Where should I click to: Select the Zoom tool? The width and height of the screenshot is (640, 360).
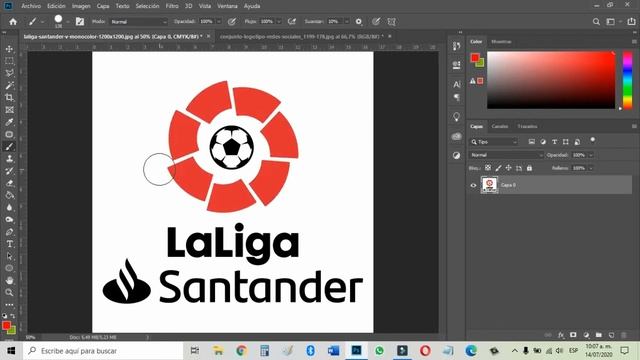point(9,292)
